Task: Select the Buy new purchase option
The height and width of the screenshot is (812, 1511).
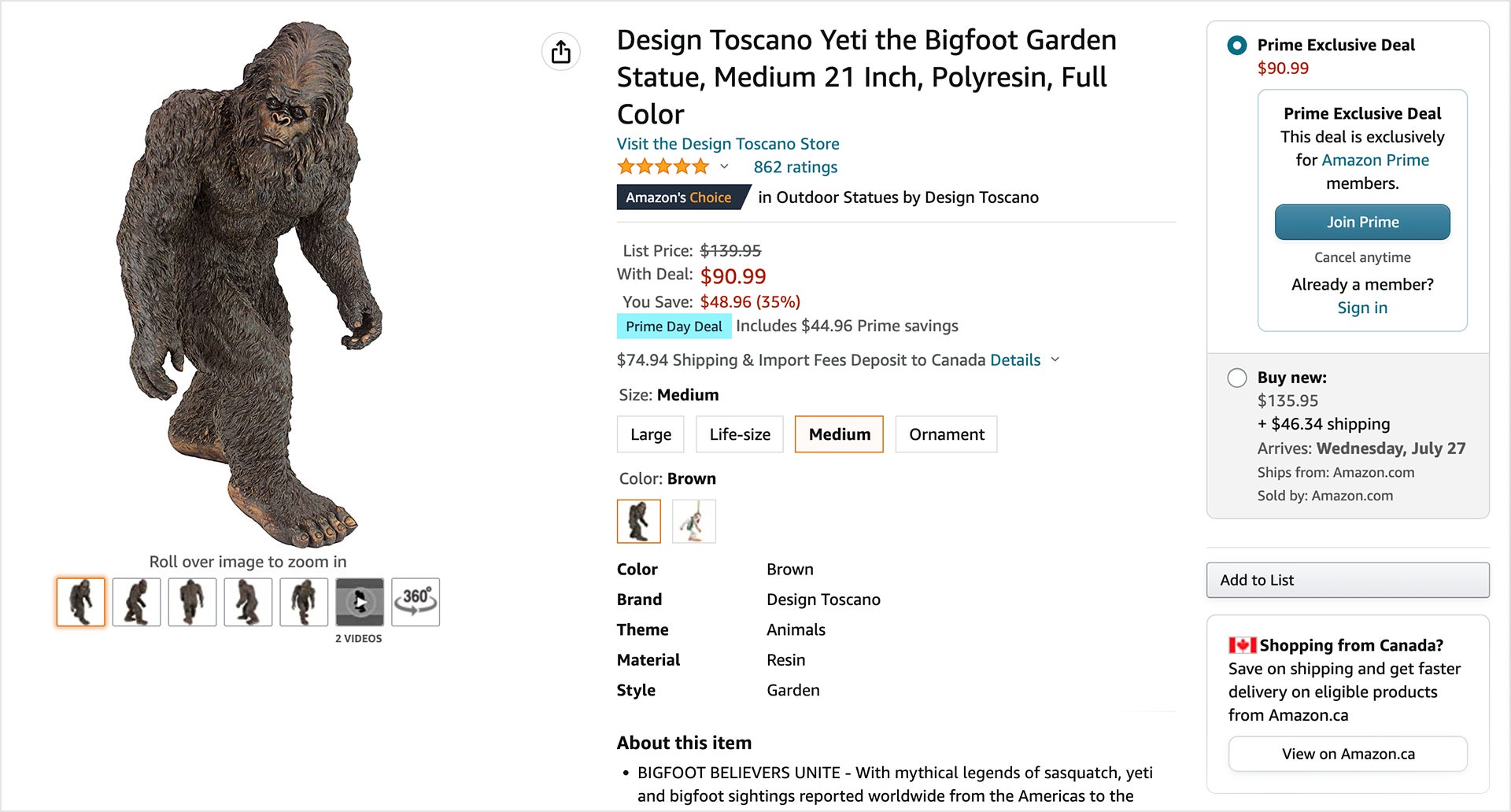Action: (x=1236, y=378)
